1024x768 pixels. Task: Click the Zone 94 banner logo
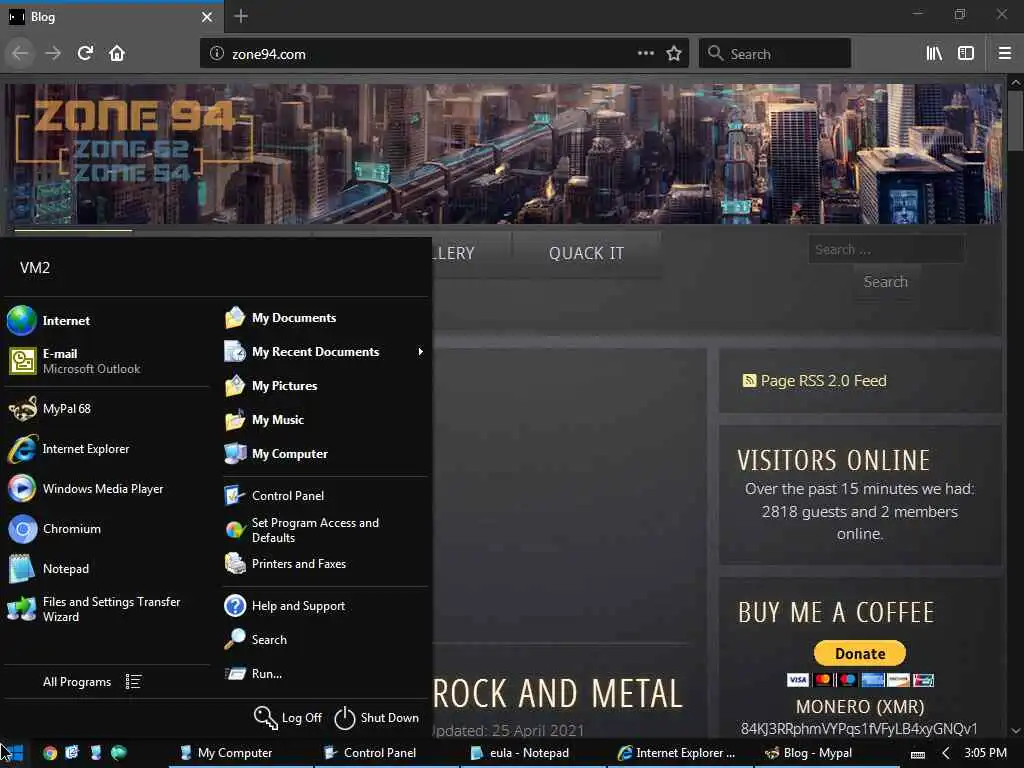point(133,142)
